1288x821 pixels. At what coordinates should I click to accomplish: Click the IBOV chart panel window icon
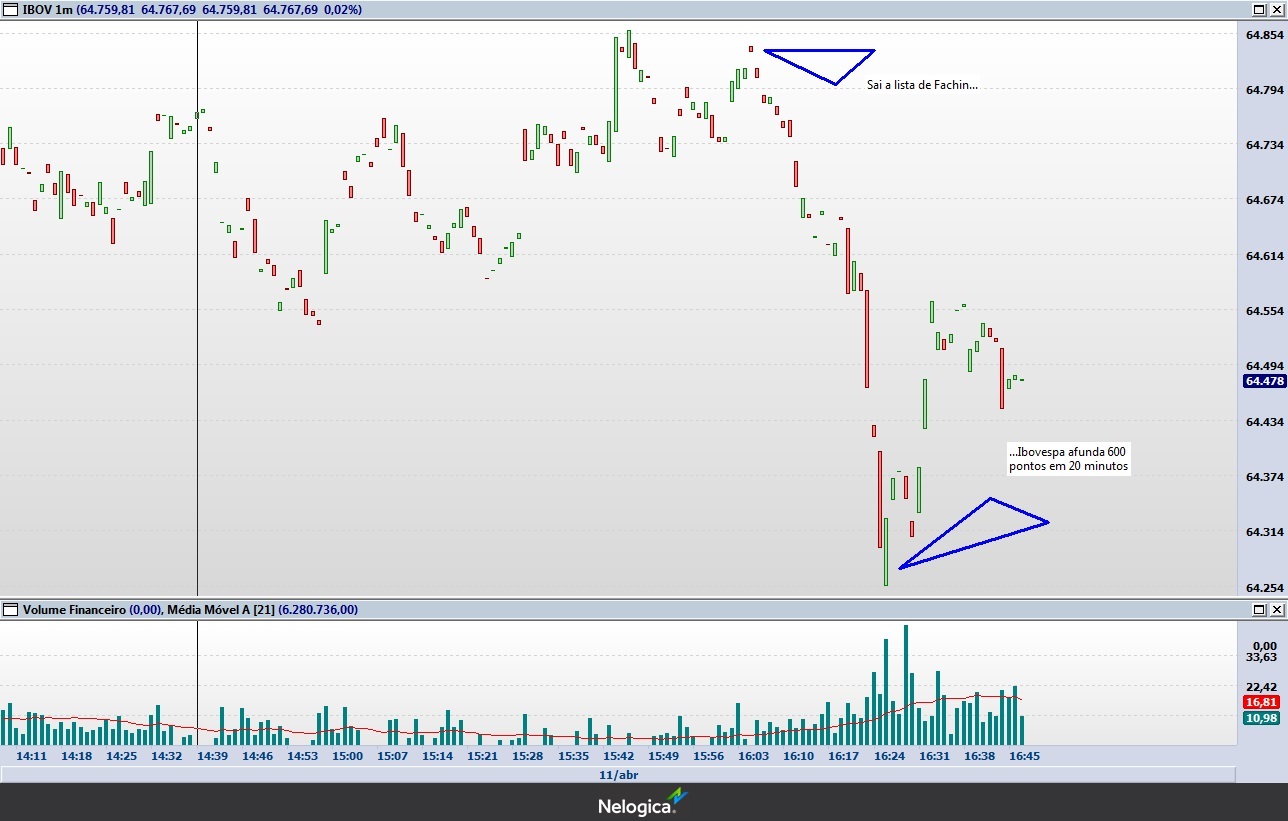tap(10, 9)
